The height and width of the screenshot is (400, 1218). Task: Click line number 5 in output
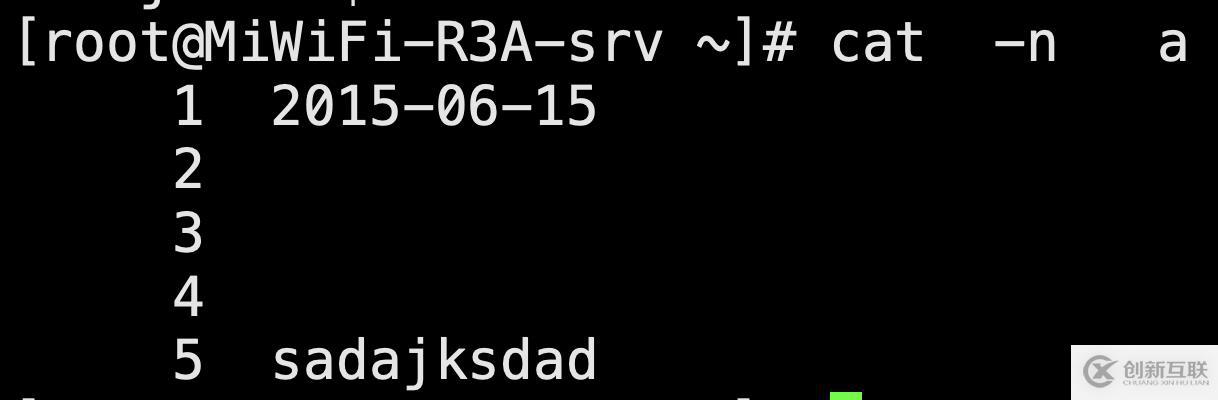point(188,360)
